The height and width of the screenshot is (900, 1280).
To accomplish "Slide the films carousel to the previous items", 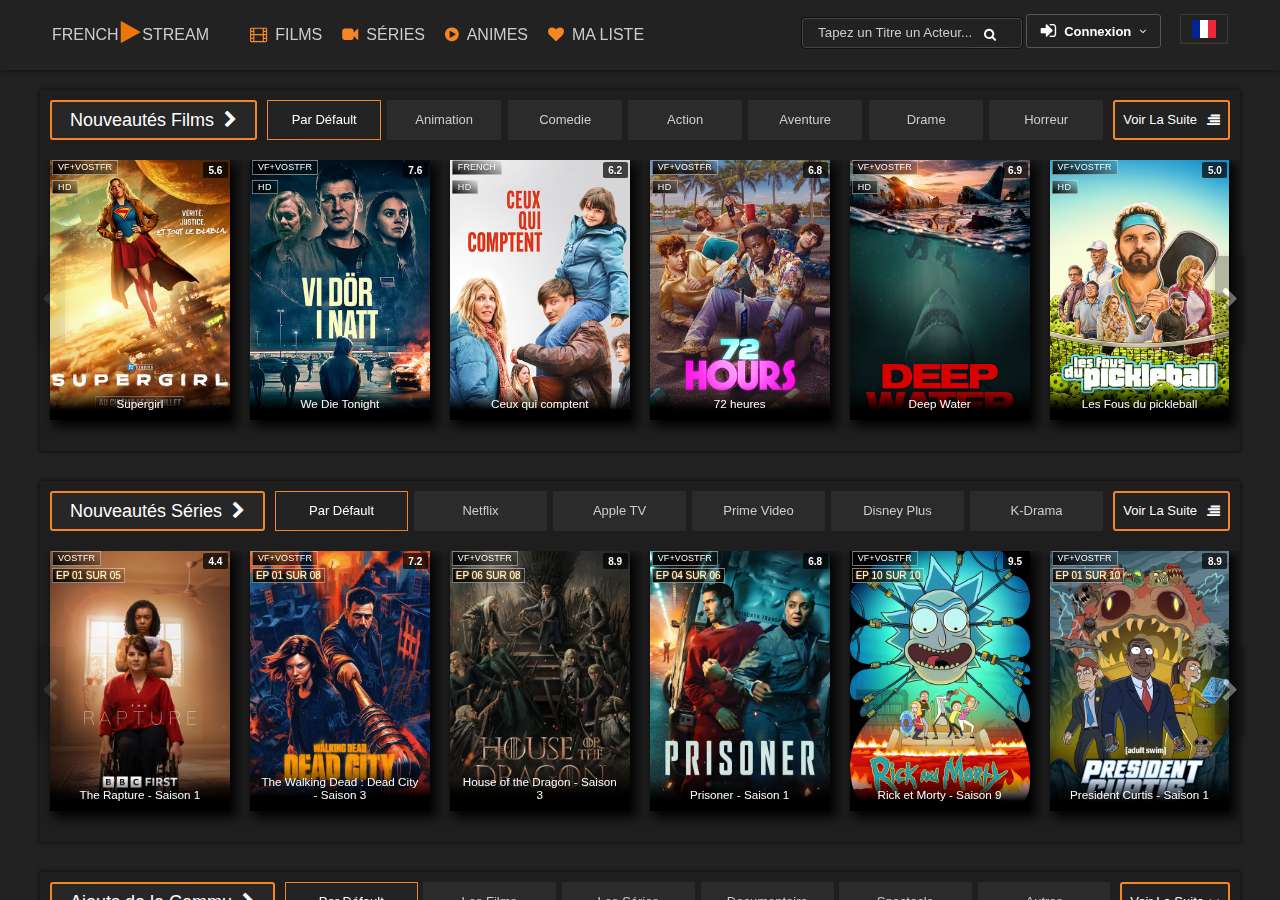I will [x=50, y=298].
